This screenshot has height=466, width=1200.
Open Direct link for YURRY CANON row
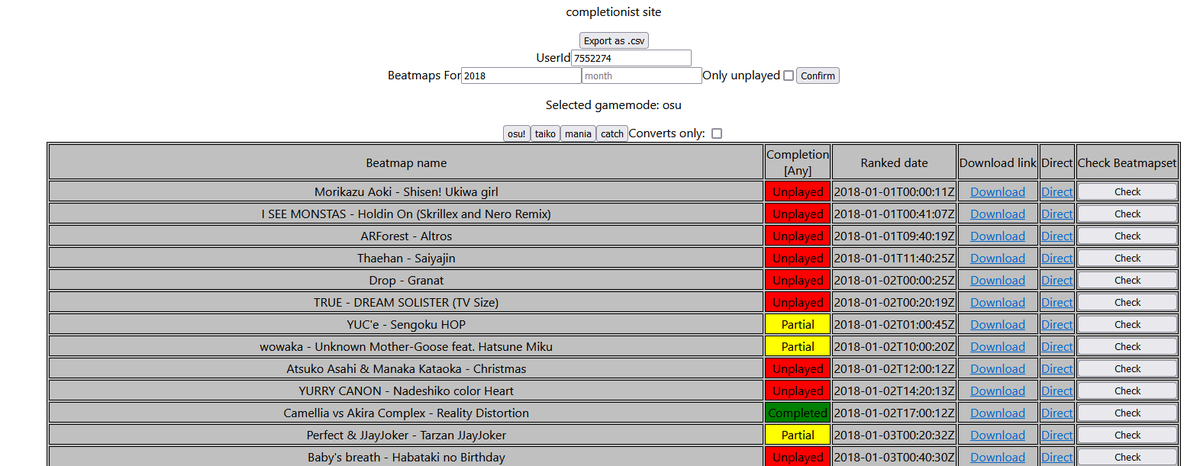[1057, 391]
